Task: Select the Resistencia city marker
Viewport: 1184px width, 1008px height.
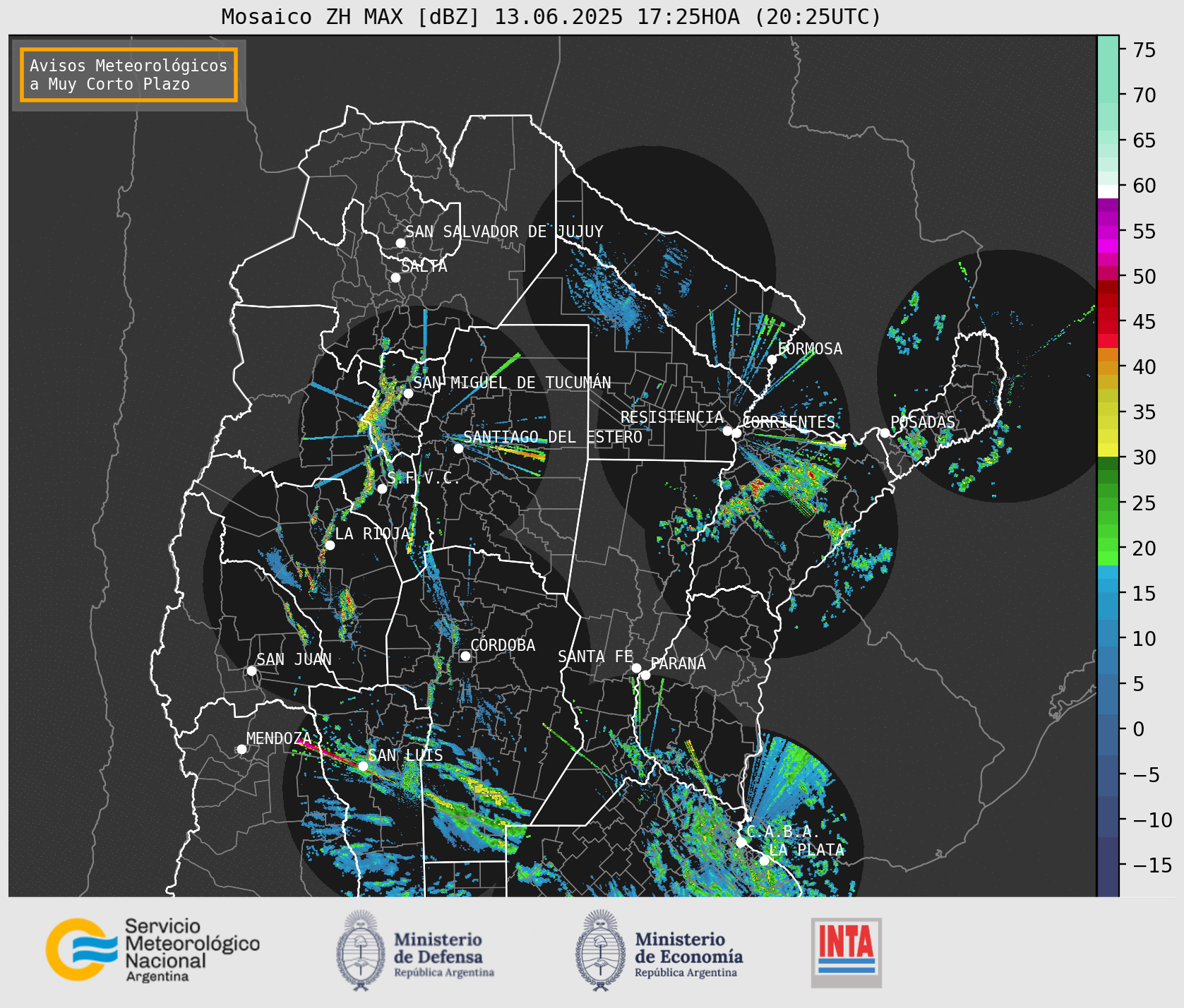Action: pyautogui.click(x=727, y=431)
